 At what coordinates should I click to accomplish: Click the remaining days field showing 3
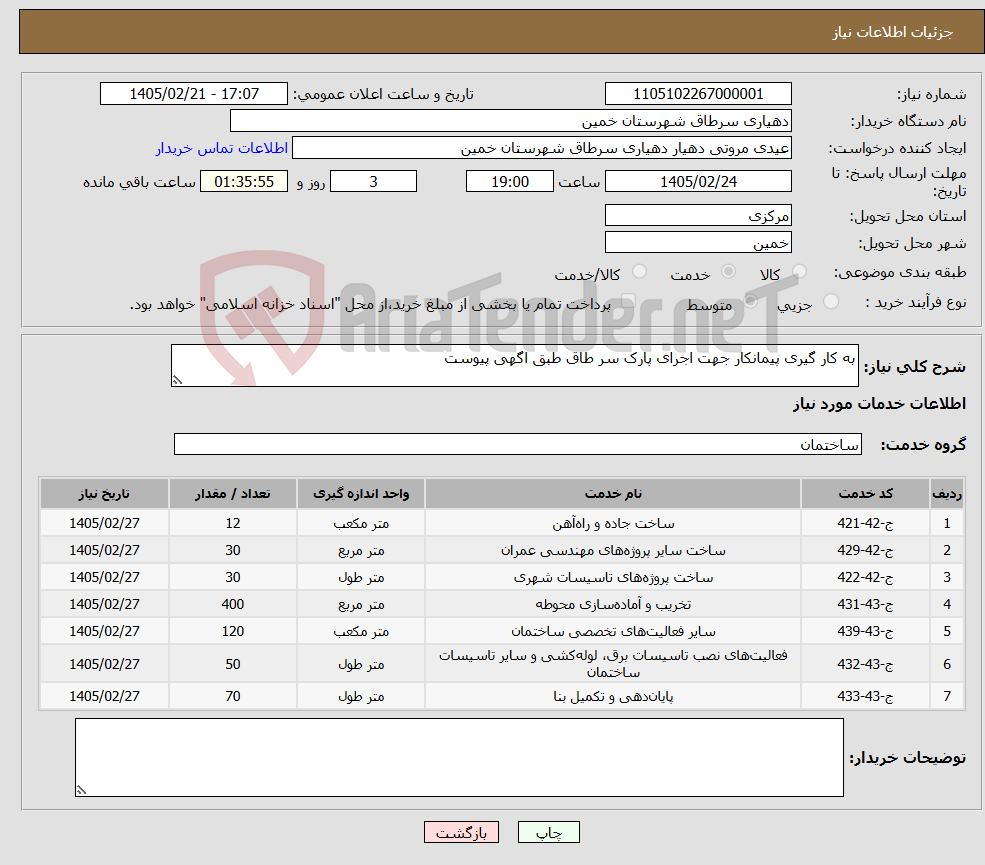[x=373, y=182]
